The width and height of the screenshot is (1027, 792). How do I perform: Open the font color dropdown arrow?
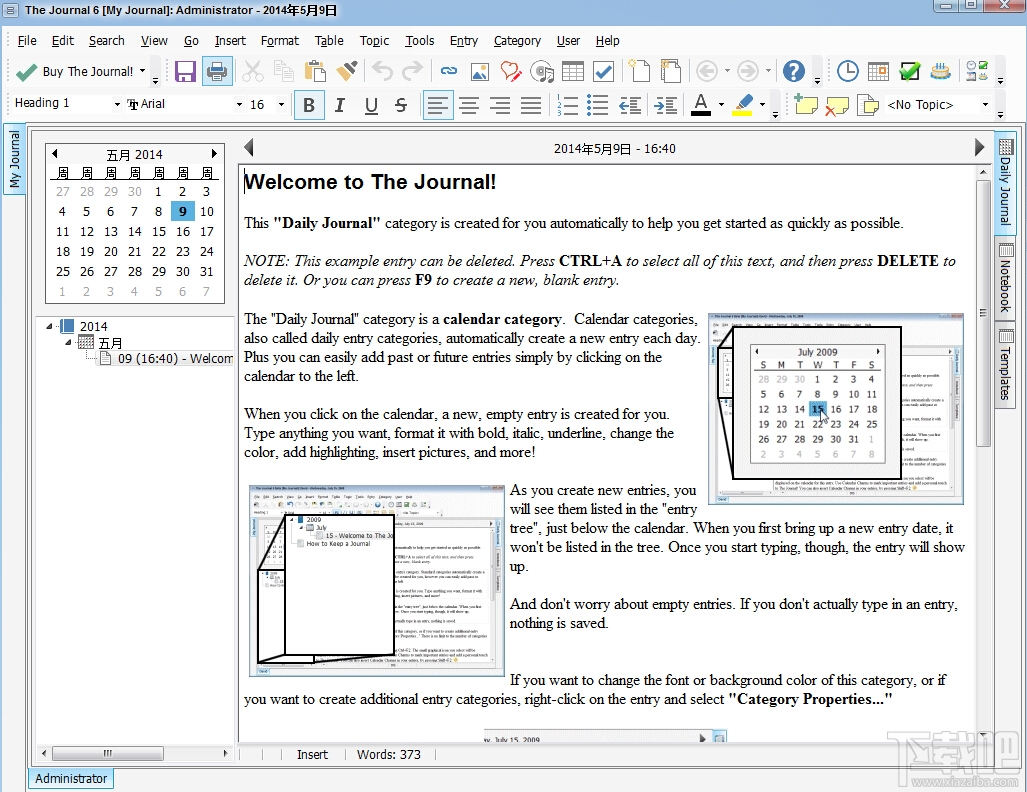pos(721,104)
